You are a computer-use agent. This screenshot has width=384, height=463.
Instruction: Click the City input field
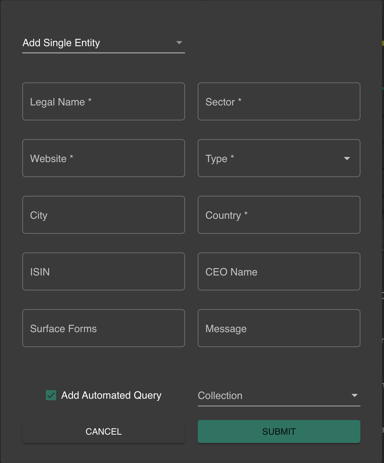tap(103, 215)
